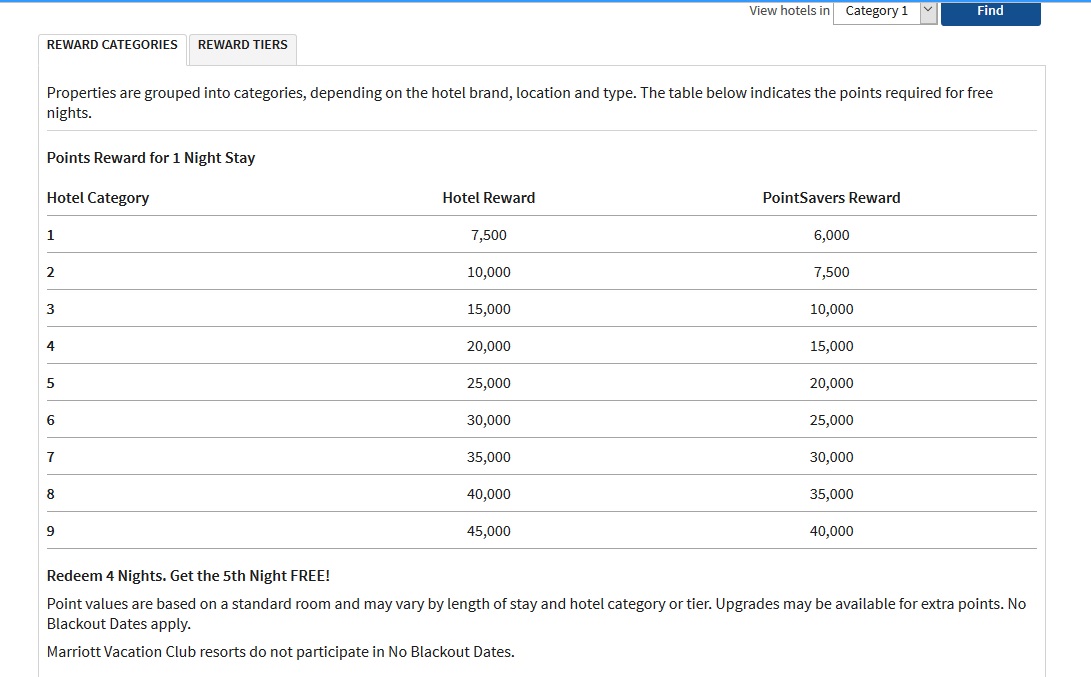Click the Hotel Reward column header

[x=489, y=197]
